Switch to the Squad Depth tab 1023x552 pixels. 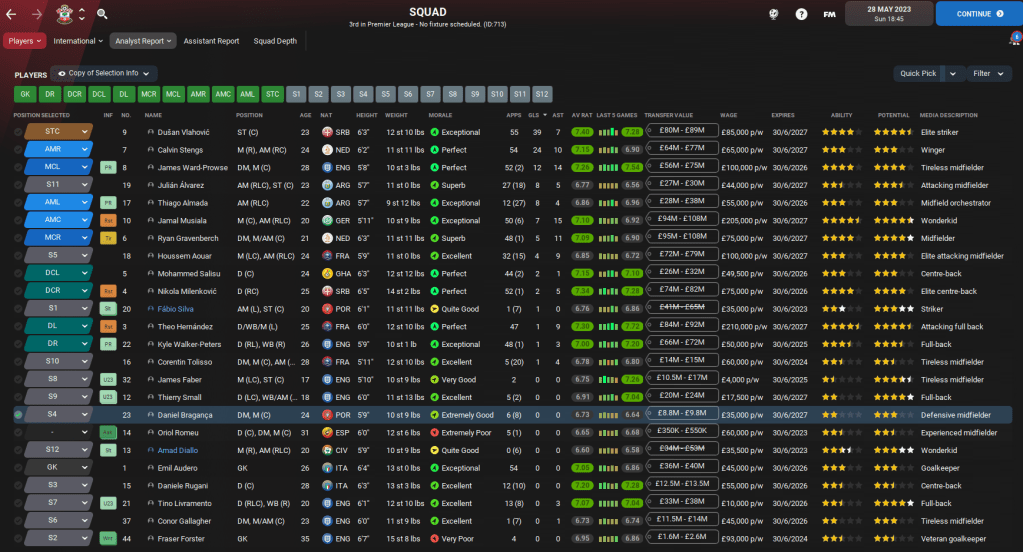[x=274, y=41]
